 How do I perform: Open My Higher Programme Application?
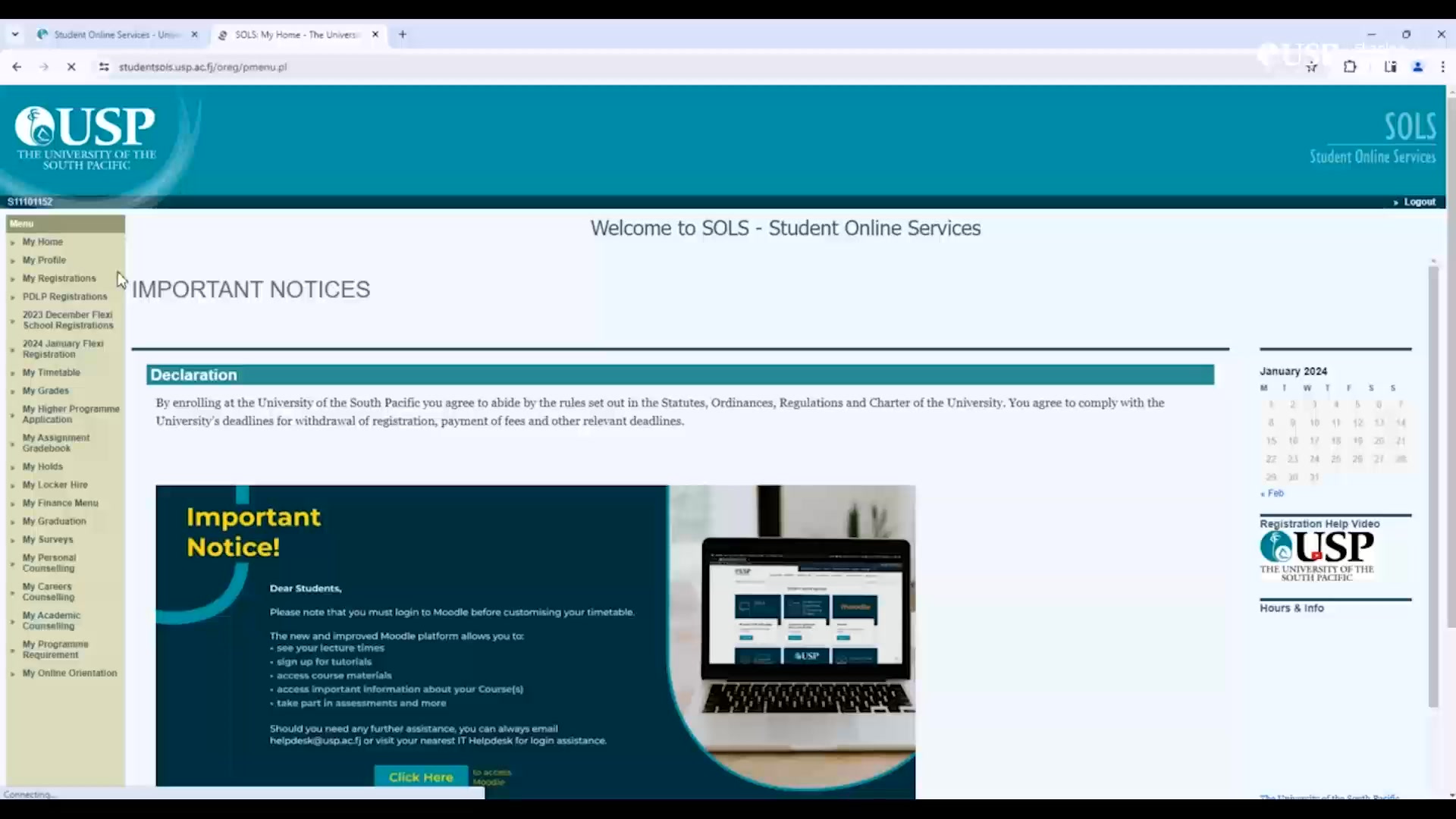[x=71, y=414]
